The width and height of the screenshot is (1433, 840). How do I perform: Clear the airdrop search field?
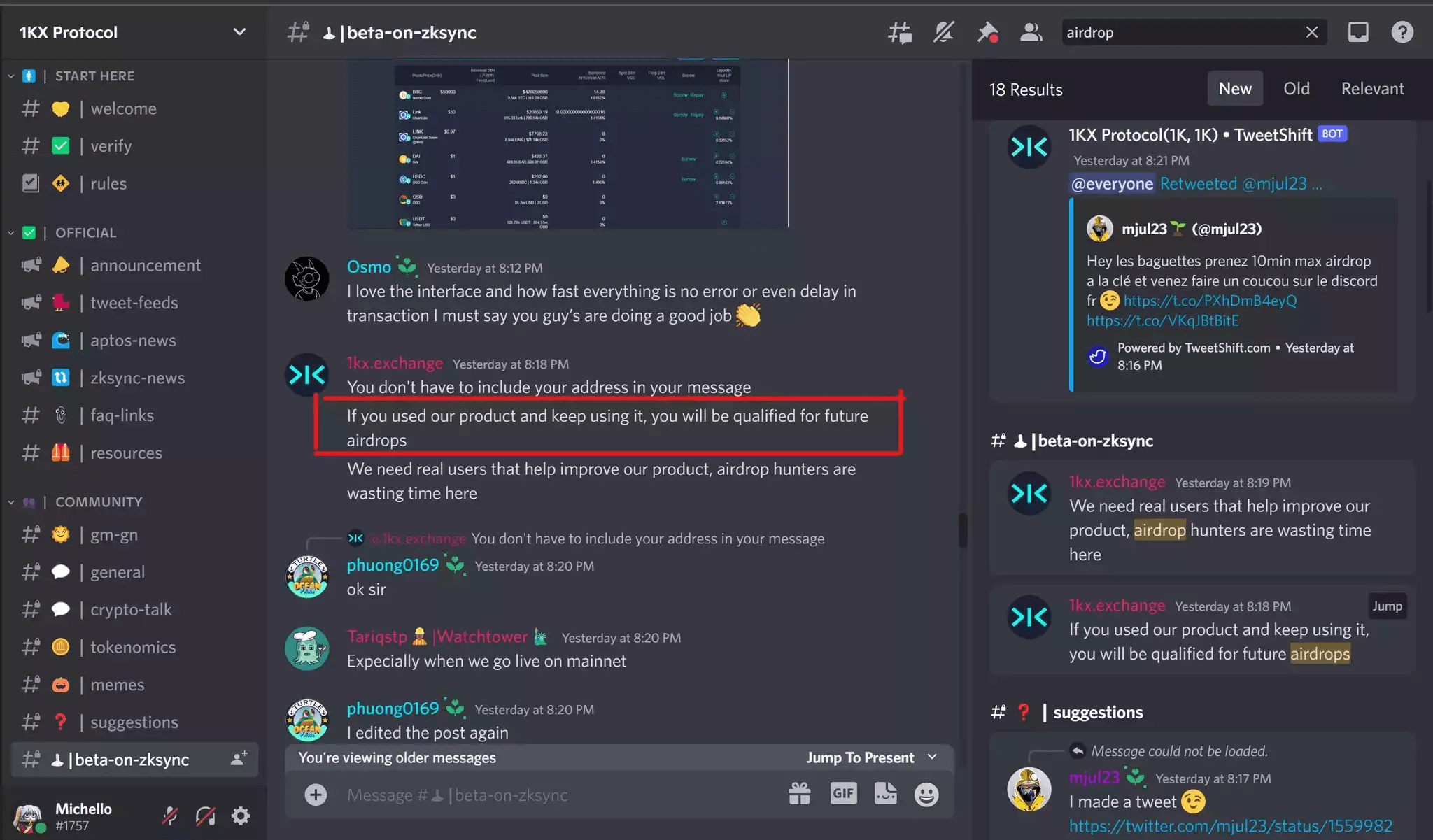pyautogui.click(x=1312, y=32)
